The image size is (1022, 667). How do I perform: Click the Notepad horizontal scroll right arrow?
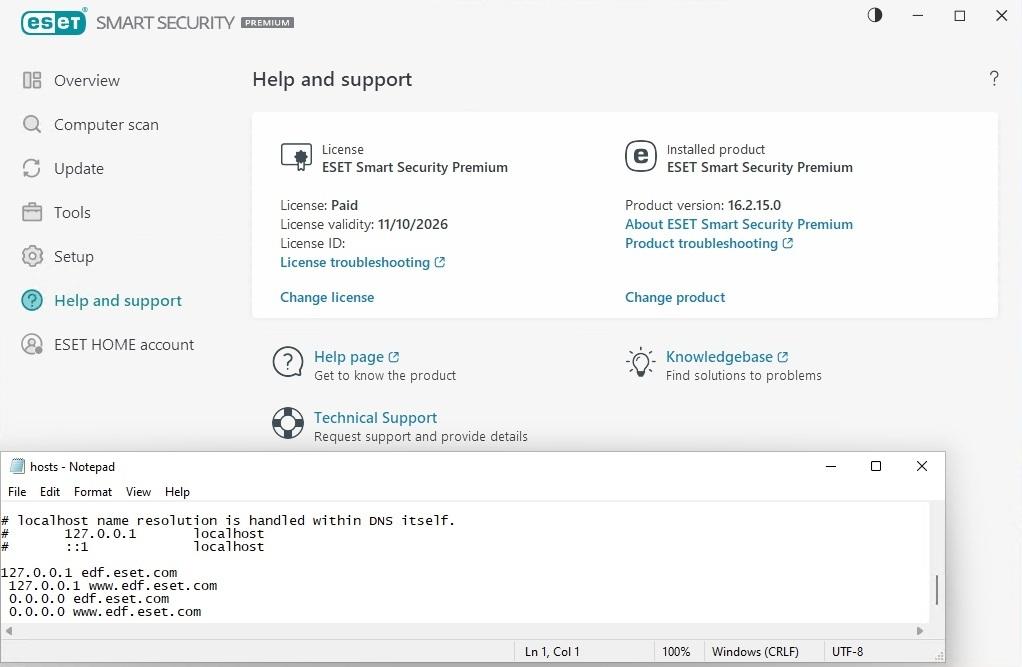click(x=920, y=630)
